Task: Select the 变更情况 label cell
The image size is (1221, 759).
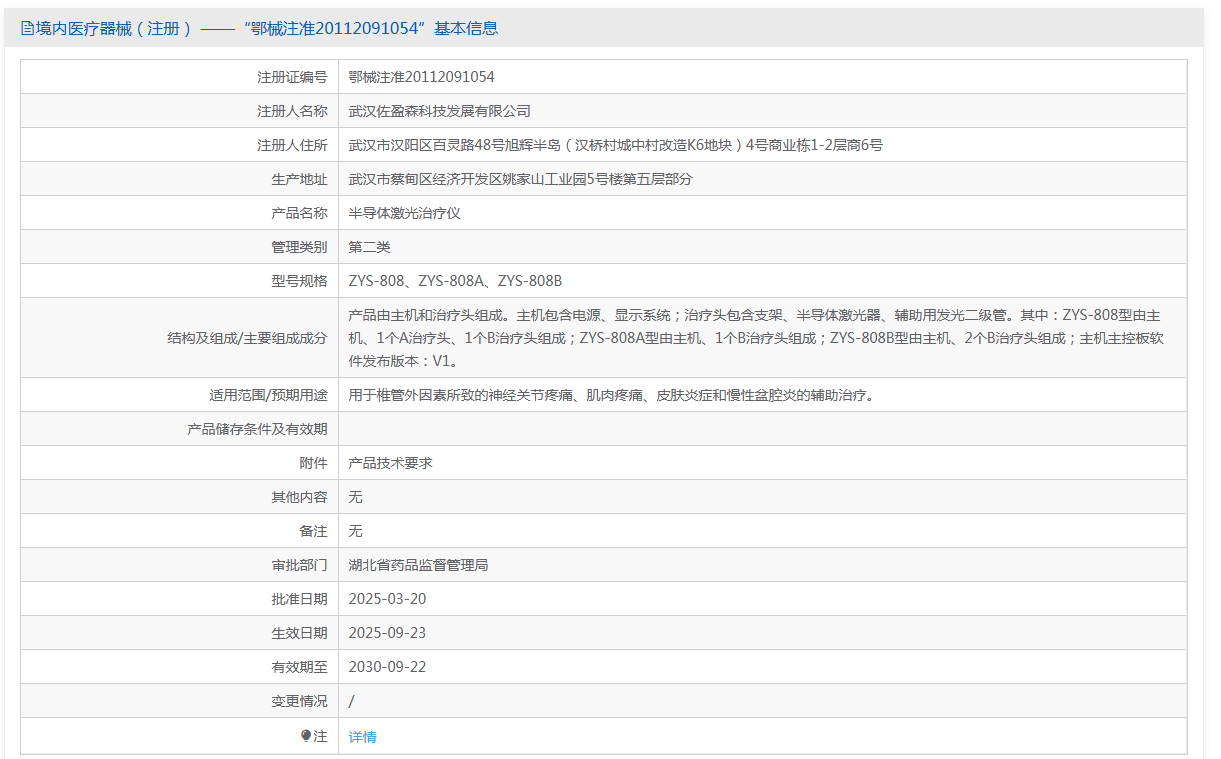Action: coord(180,701)
